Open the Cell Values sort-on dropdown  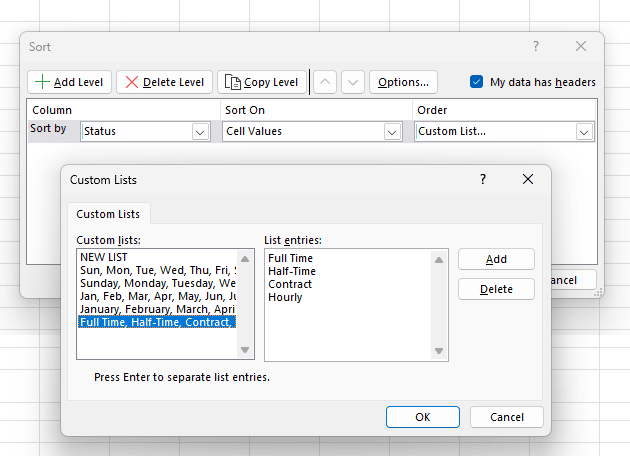[x=392, y=131]
